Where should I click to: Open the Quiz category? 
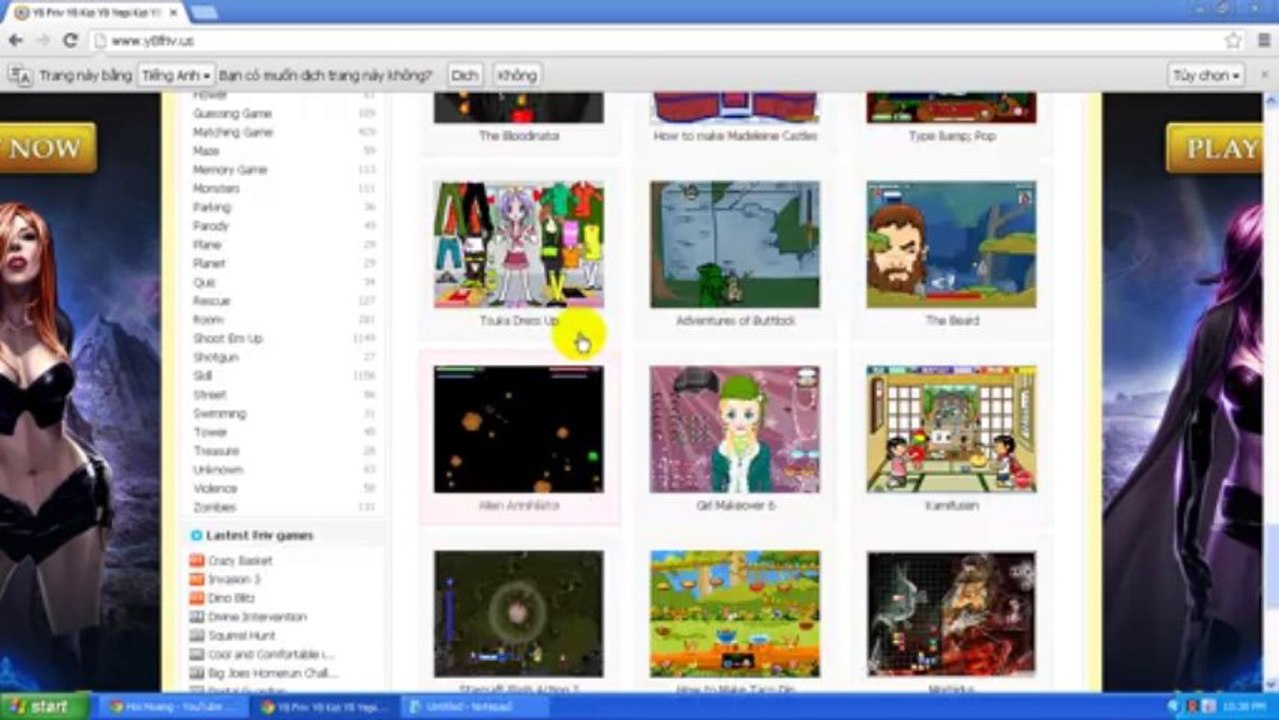204,282
